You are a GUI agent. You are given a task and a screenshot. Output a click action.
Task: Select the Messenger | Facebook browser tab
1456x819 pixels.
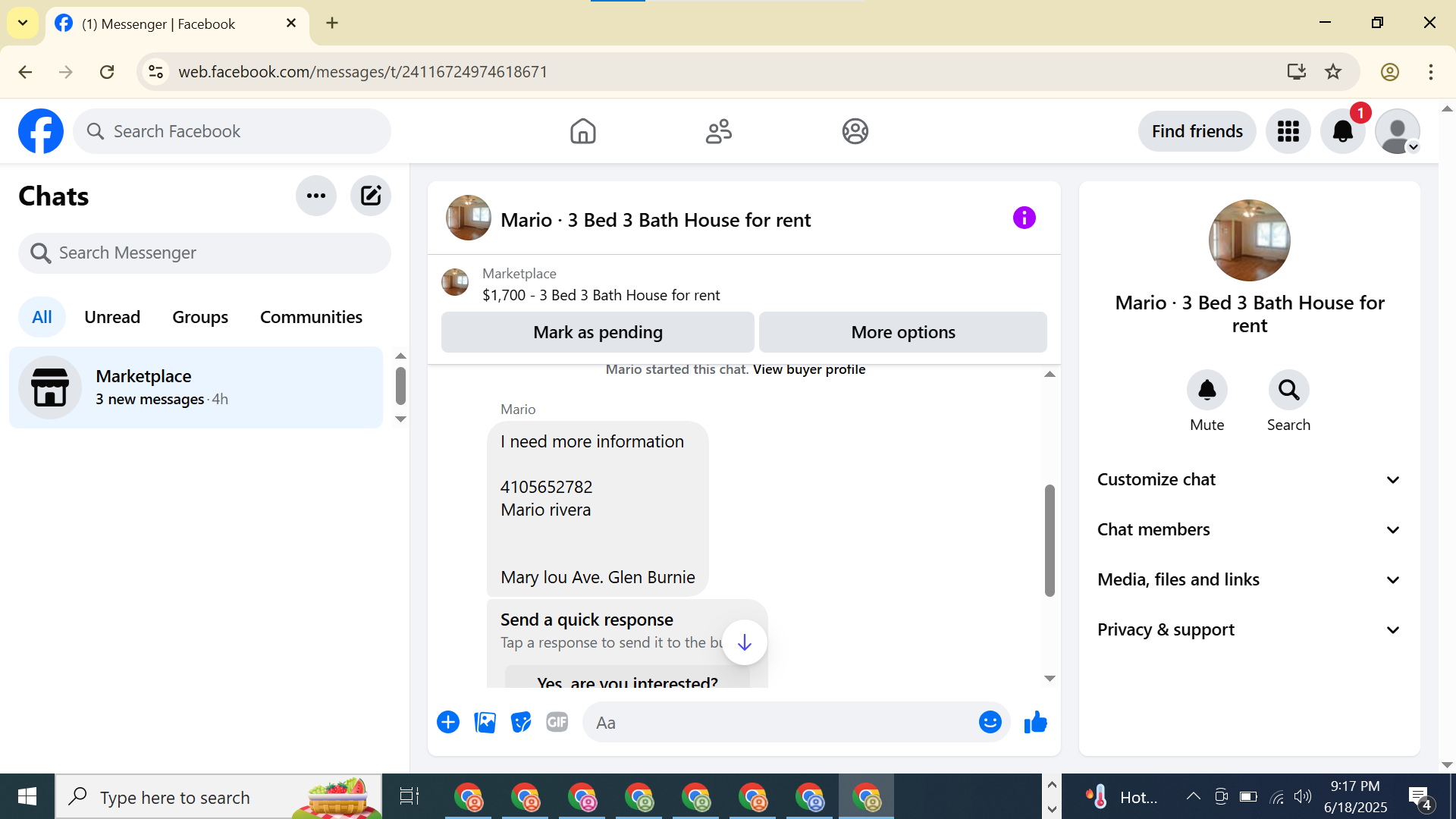tap(177, 24)
